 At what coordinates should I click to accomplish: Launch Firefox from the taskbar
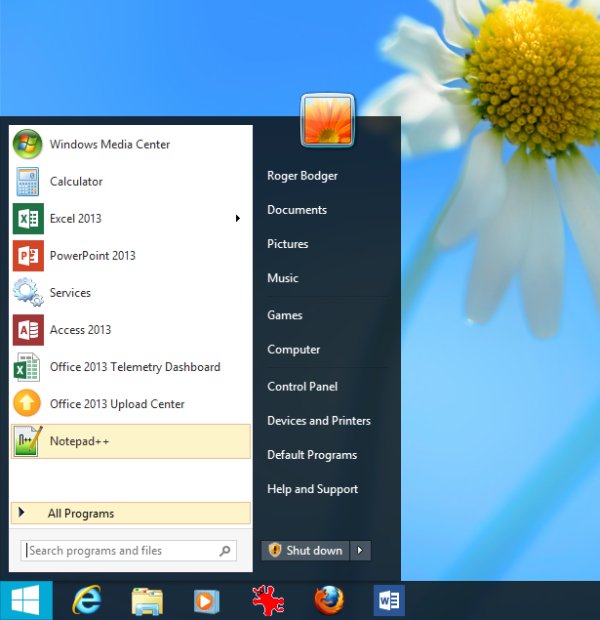coord(329,601)
